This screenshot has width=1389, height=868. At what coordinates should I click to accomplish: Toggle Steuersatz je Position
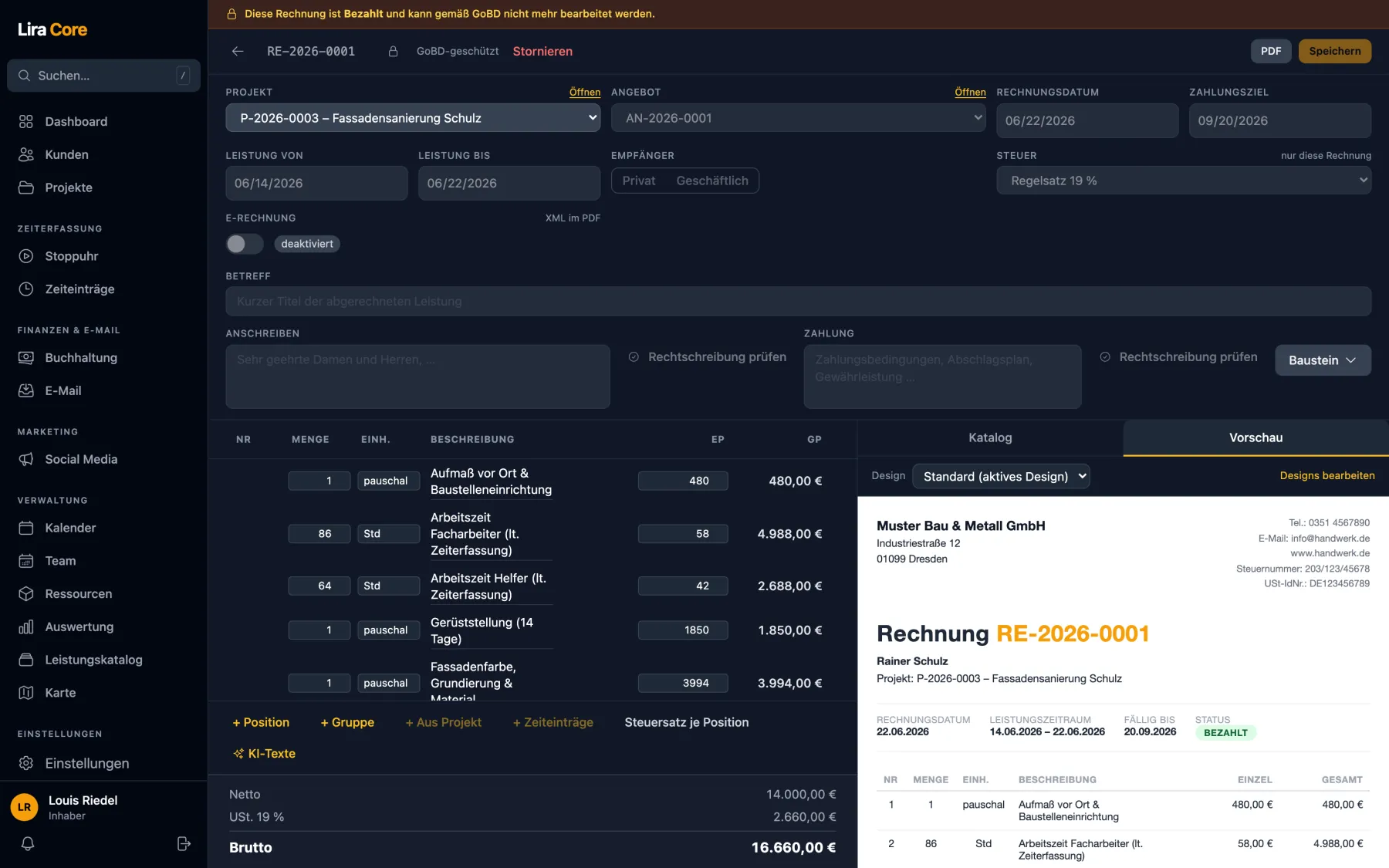[687, 723]
